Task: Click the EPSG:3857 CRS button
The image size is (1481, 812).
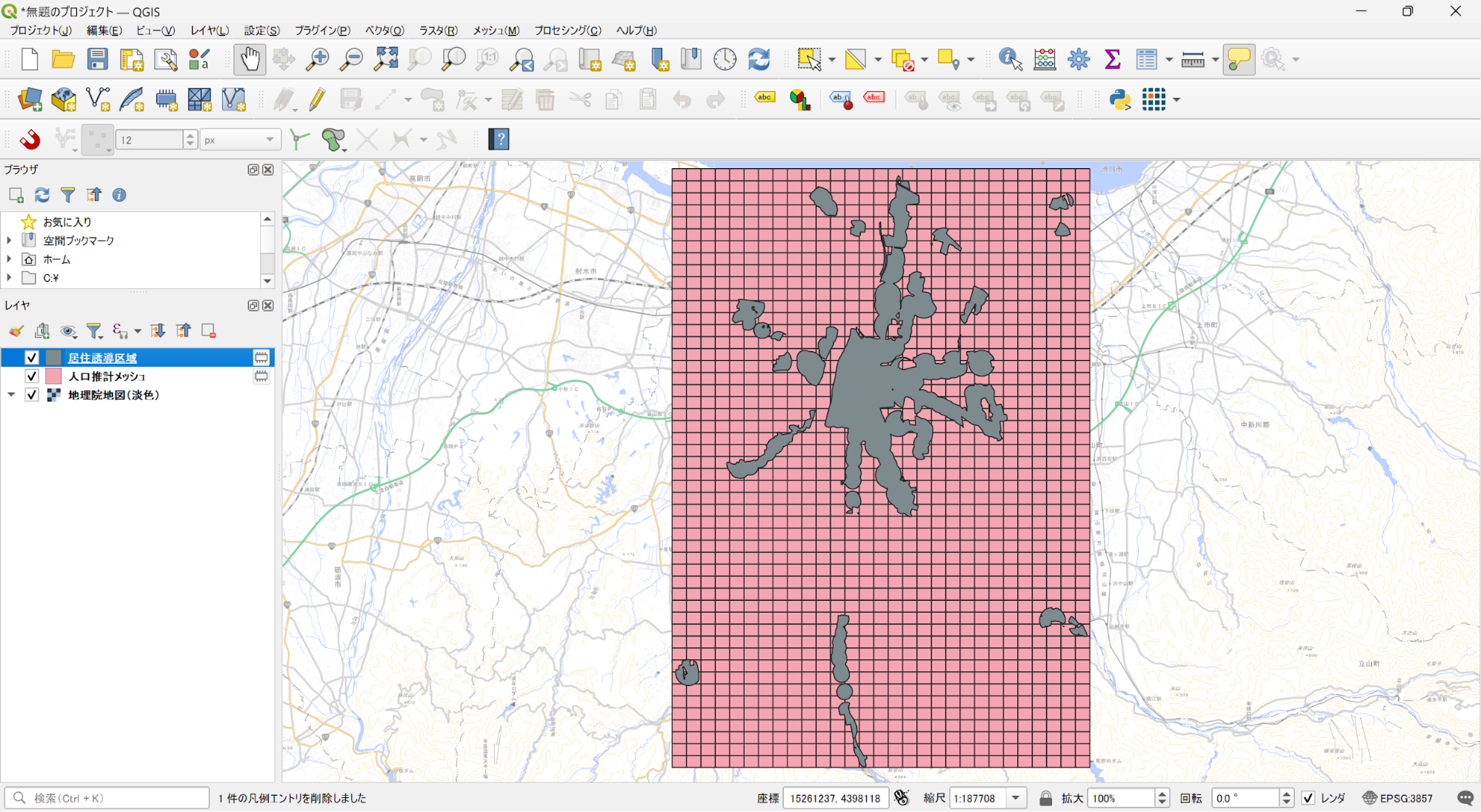Action: 1397,798
